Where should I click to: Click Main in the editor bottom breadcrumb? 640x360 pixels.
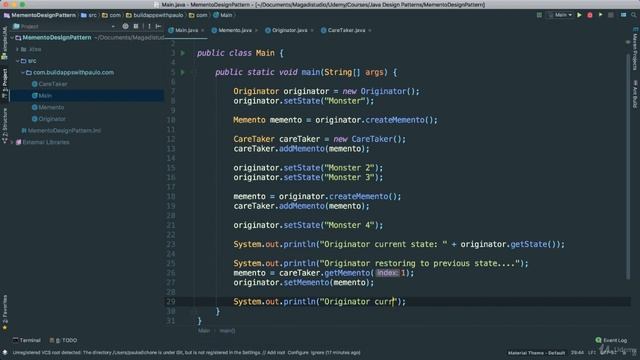204,331
